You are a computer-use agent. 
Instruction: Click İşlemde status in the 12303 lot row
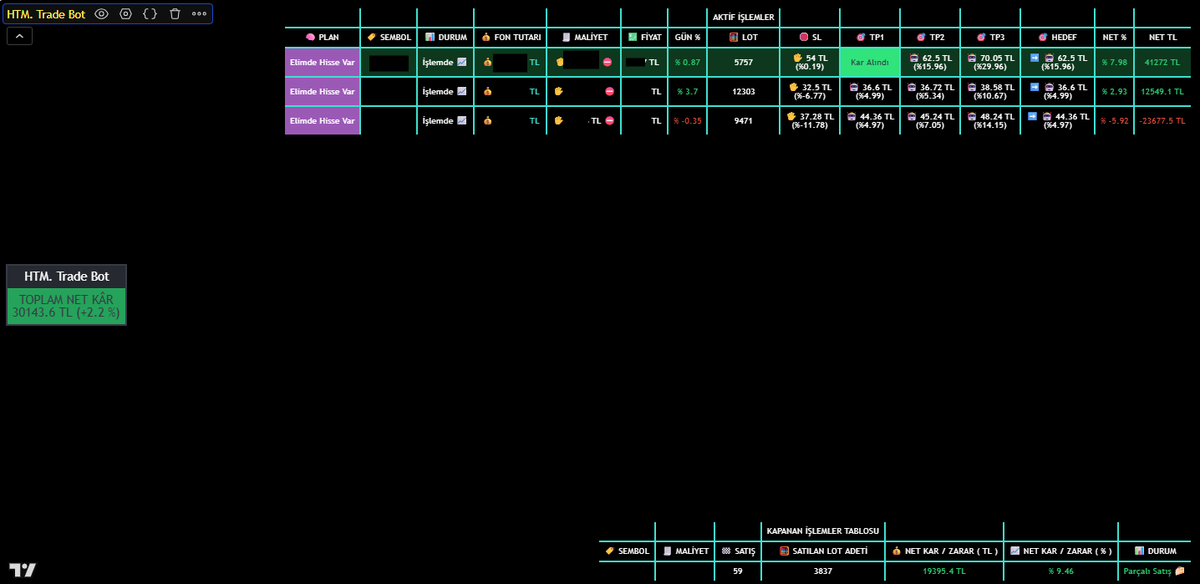pyautogui.click(x=445, y=91)
